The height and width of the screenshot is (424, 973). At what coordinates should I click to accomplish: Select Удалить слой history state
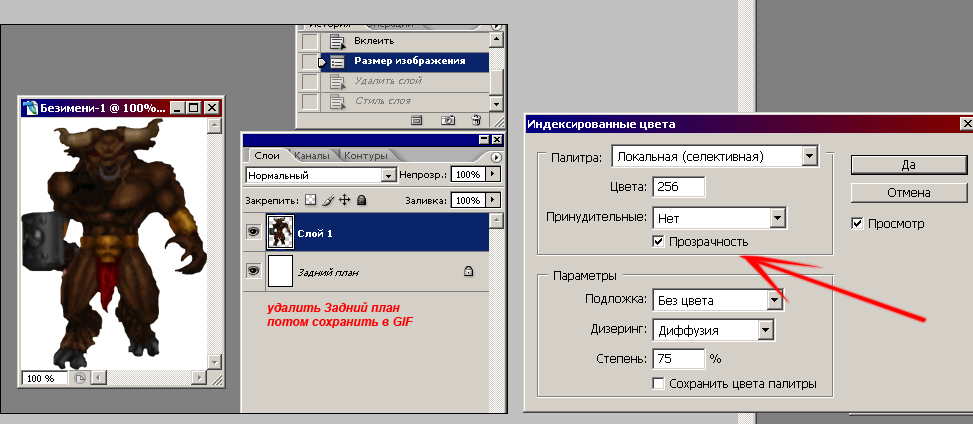404,81
